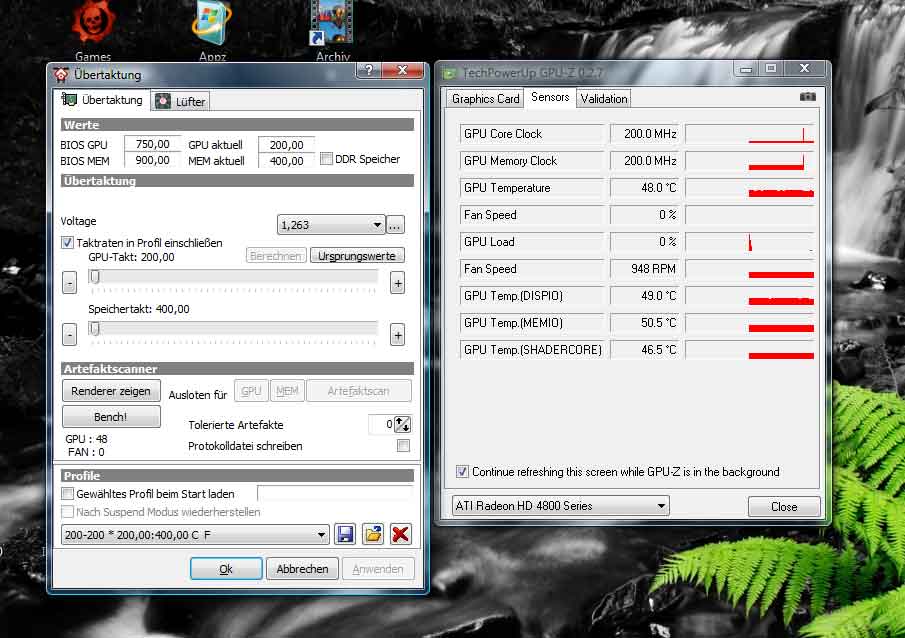Open the Appz desktop icon
Viewport: 905px width, 638px height.
(212, 29)
